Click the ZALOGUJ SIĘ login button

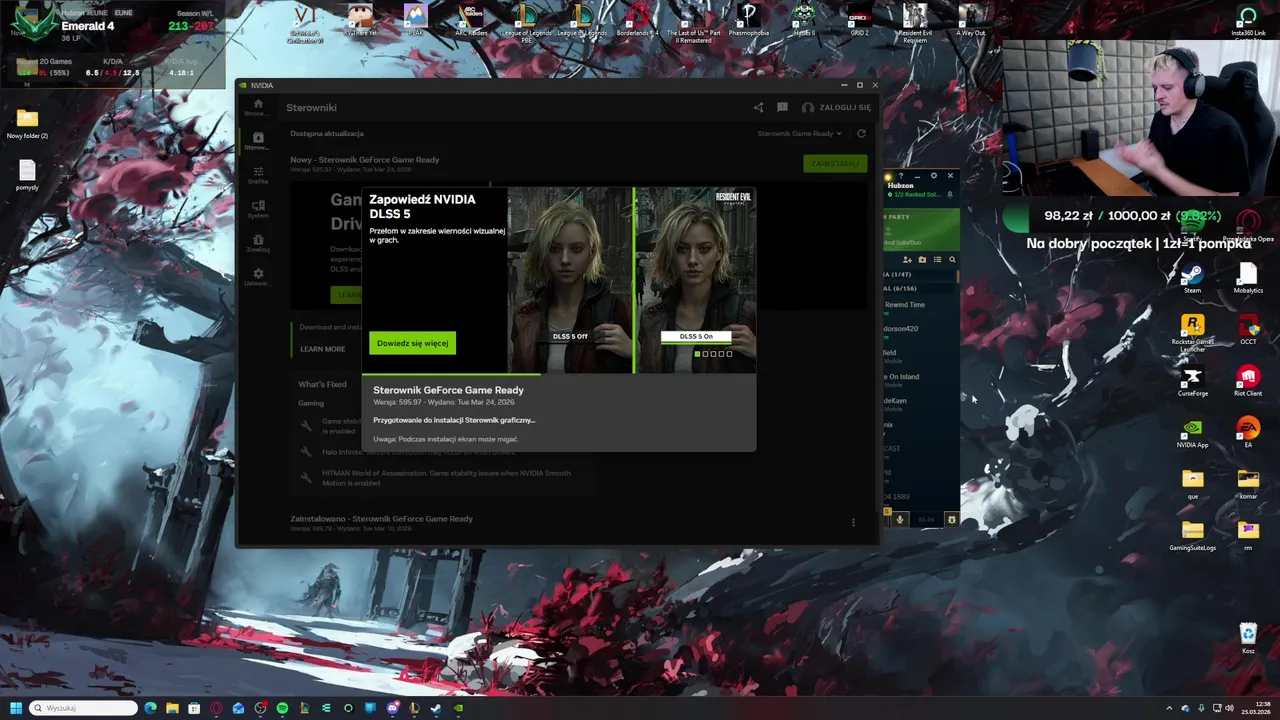[x=837, y=107]
